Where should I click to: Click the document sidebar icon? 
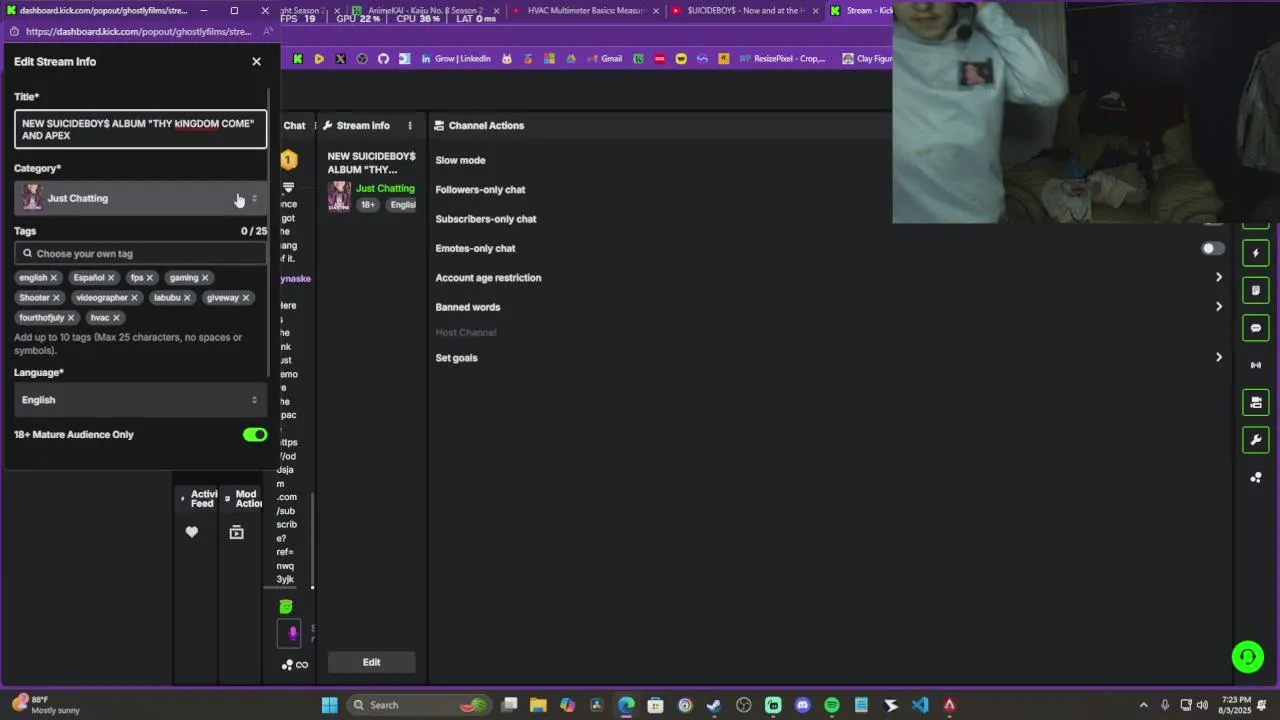1256,290
